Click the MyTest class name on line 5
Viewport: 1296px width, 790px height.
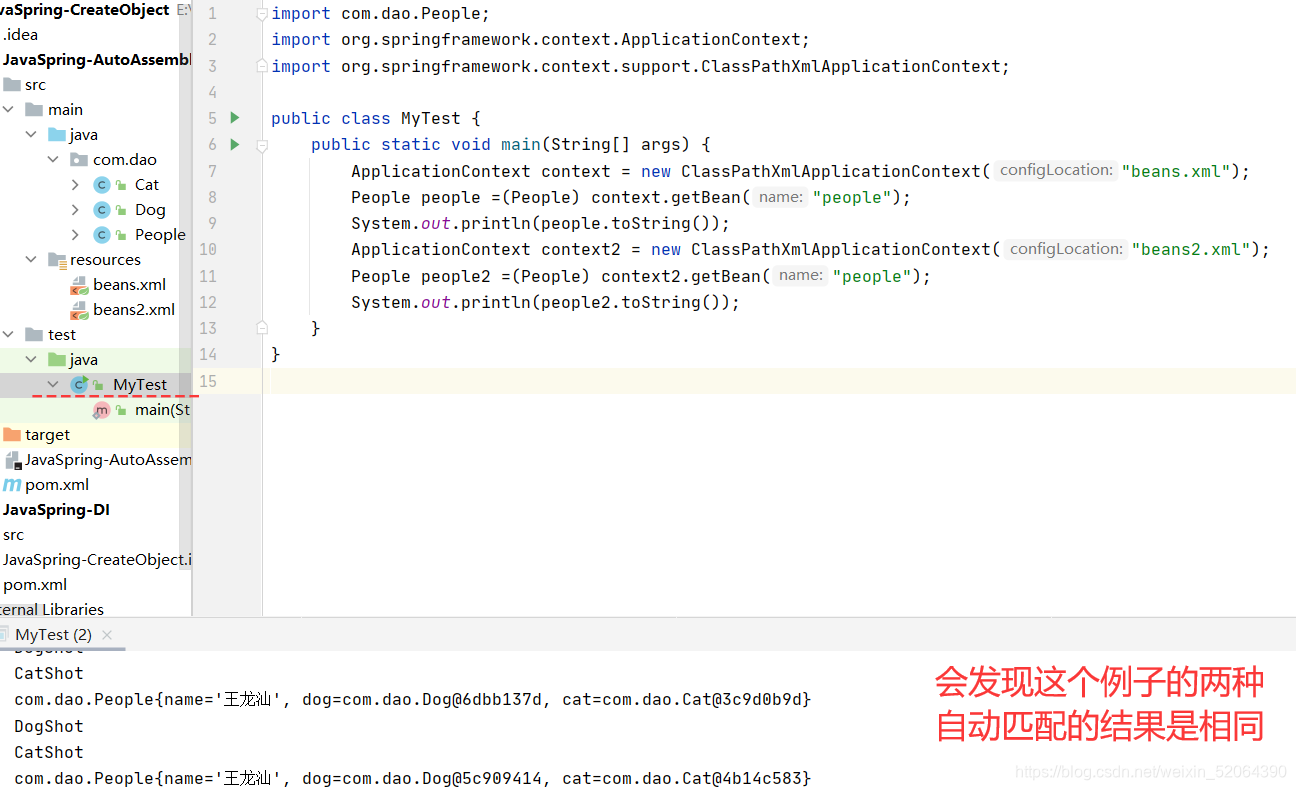(x=430, y=118)
